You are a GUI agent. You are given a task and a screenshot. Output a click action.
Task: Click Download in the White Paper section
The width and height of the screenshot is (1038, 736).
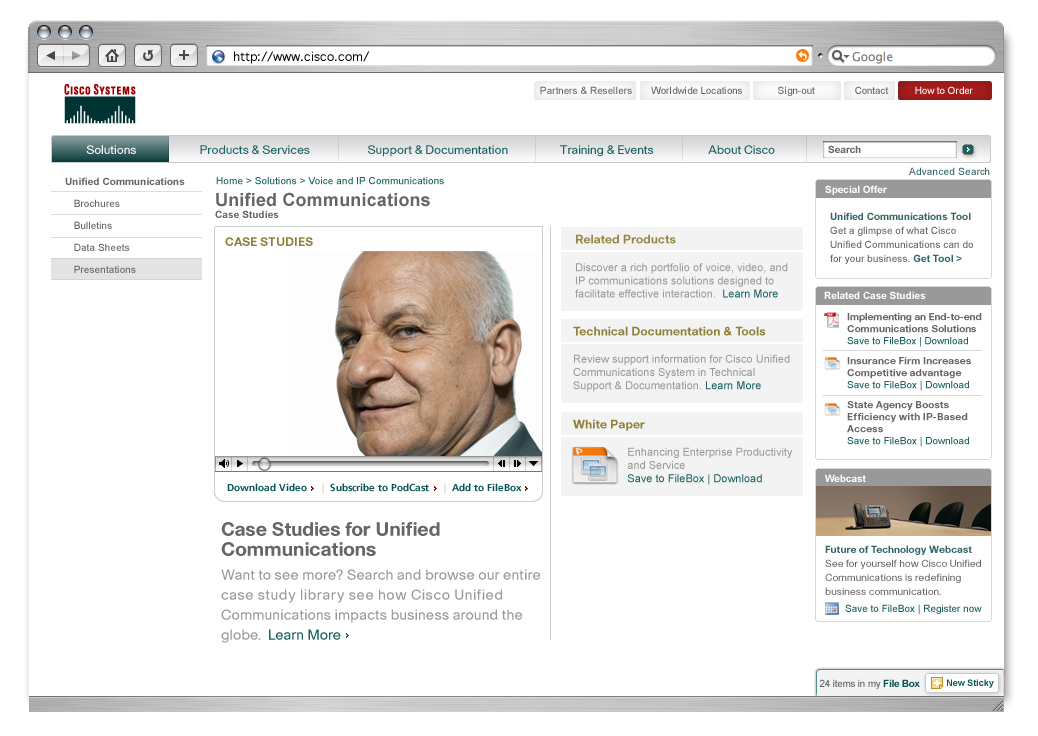(x=737, y=479)
